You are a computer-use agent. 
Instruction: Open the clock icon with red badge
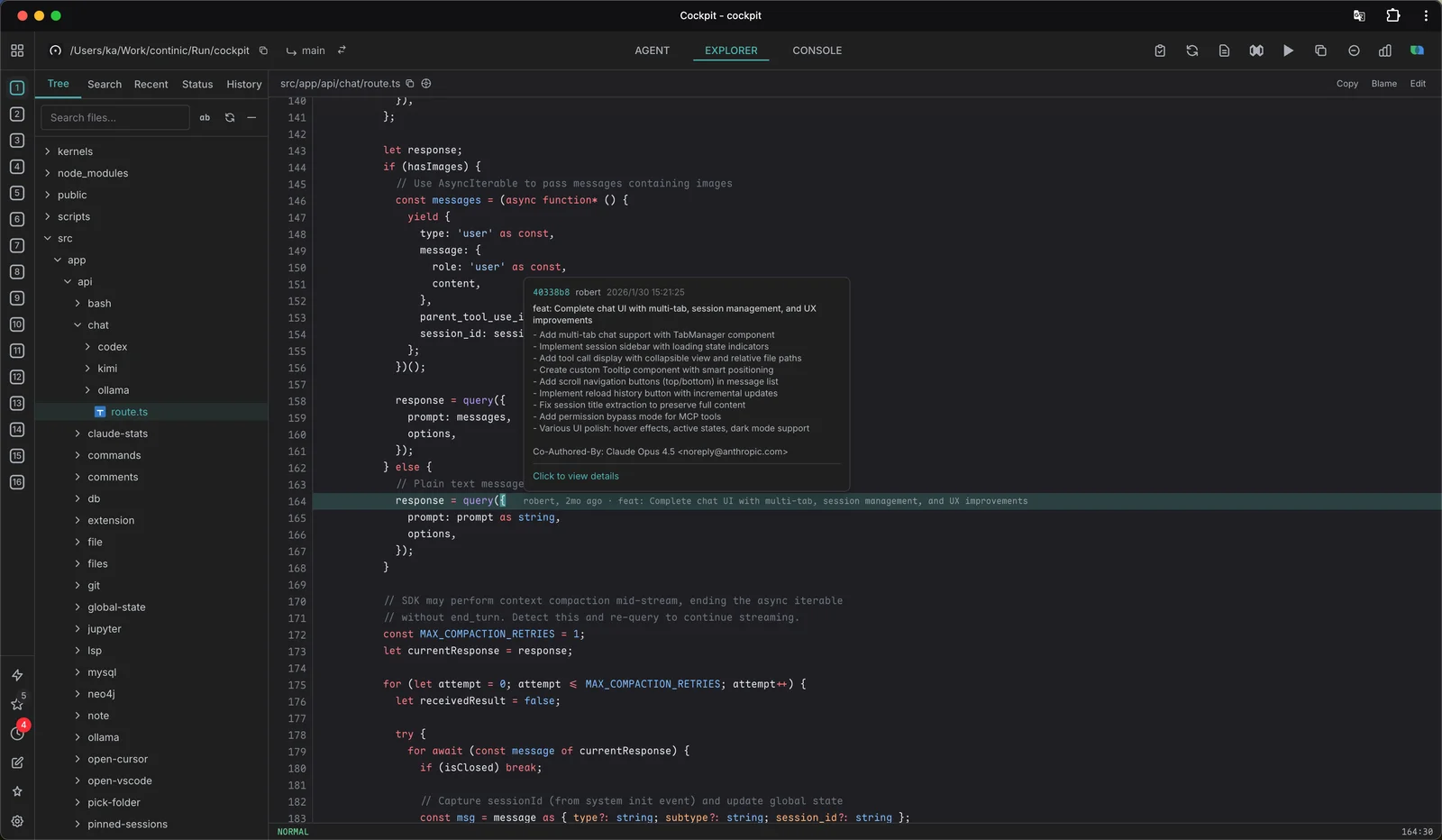click(17, 734)
